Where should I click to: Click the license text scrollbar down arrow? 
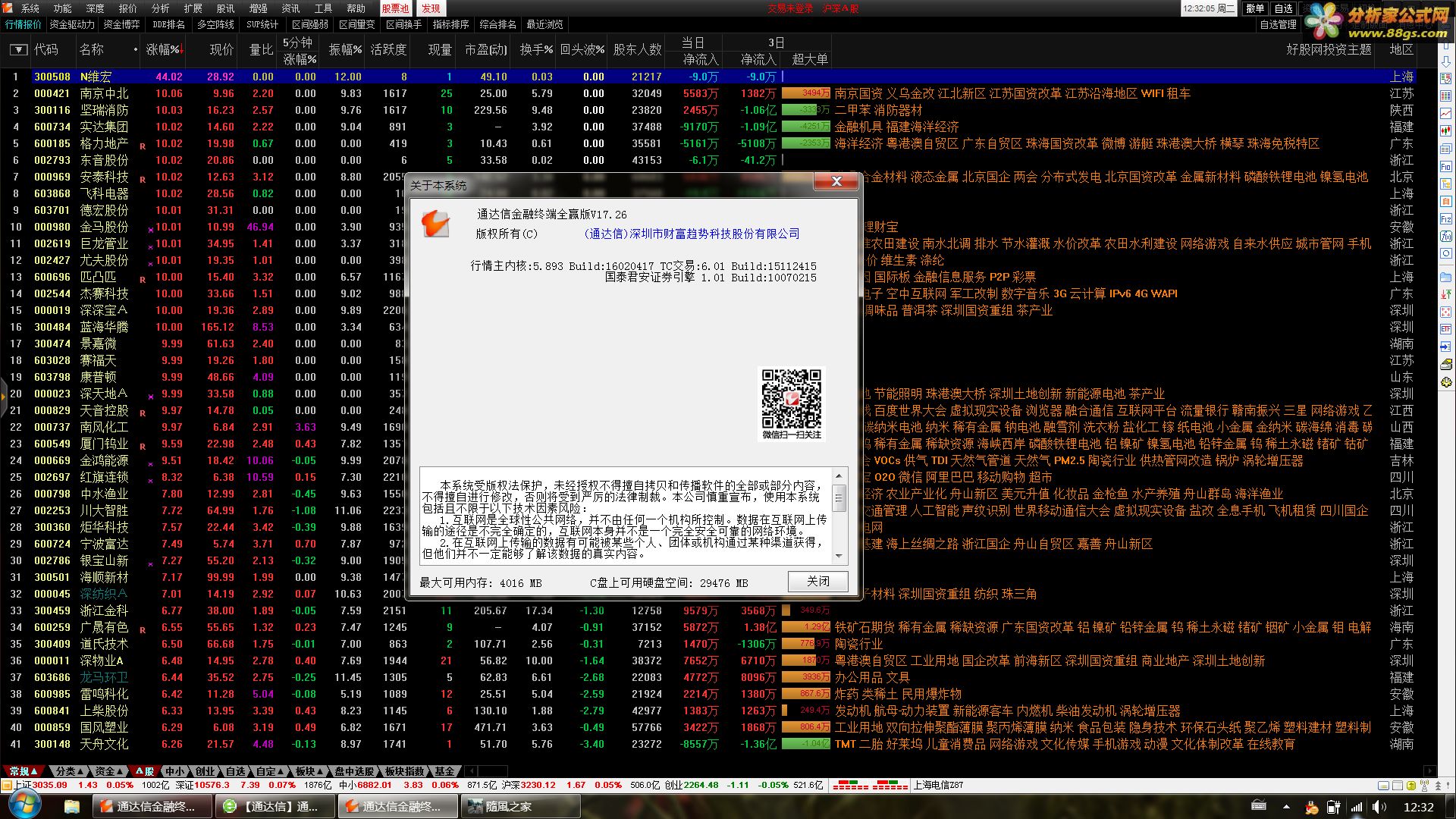click(839, 556)
